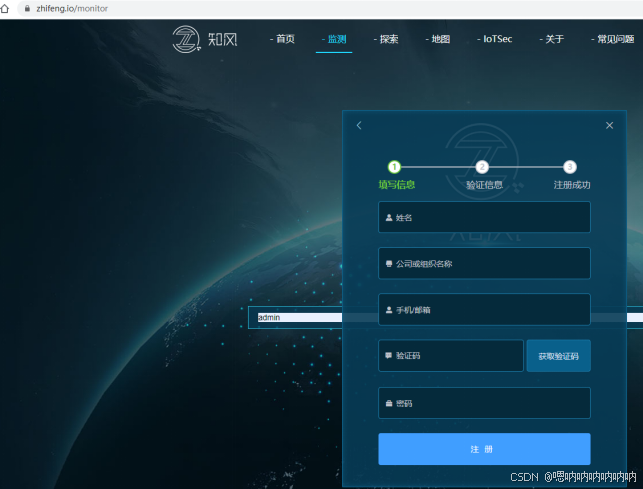This screenshot has height=489, width=643.
Task: Open the 探索 navigation item
Action: pos(385,39)
